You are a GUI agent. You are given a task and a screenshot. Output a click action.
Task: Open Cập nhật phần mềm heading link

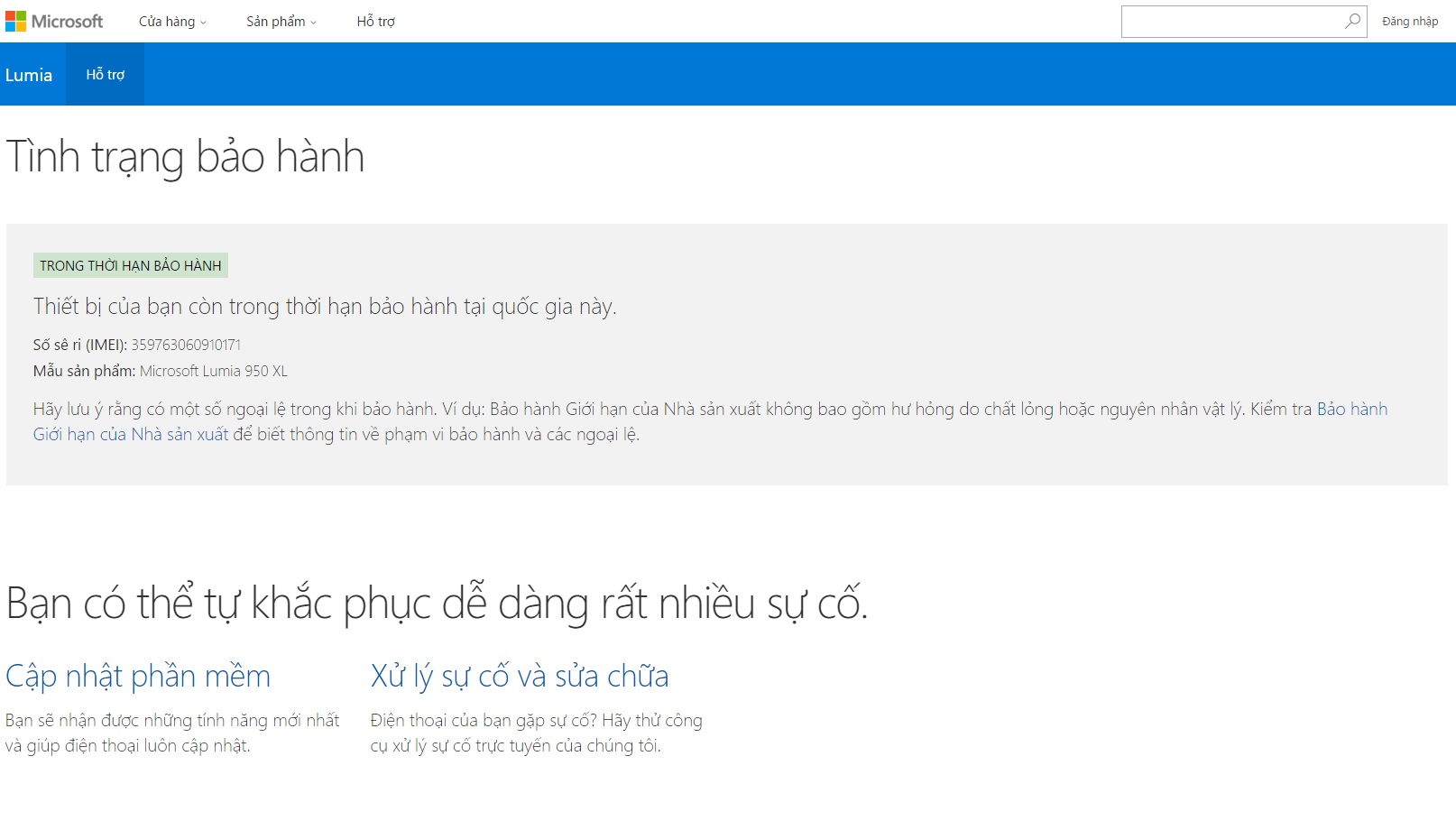pyautogui.click(x=138, y=676)
